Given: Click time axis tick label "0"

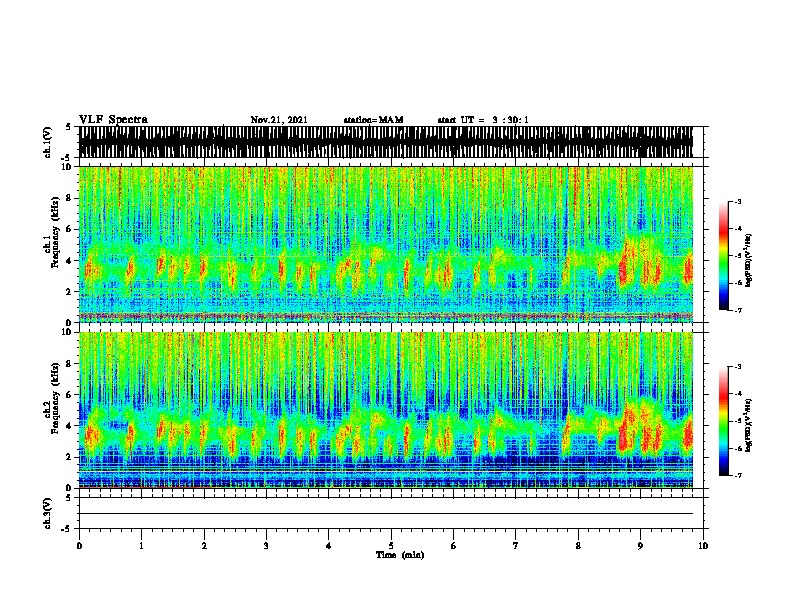Looking at the screenshot, I should tap(79, 545).
